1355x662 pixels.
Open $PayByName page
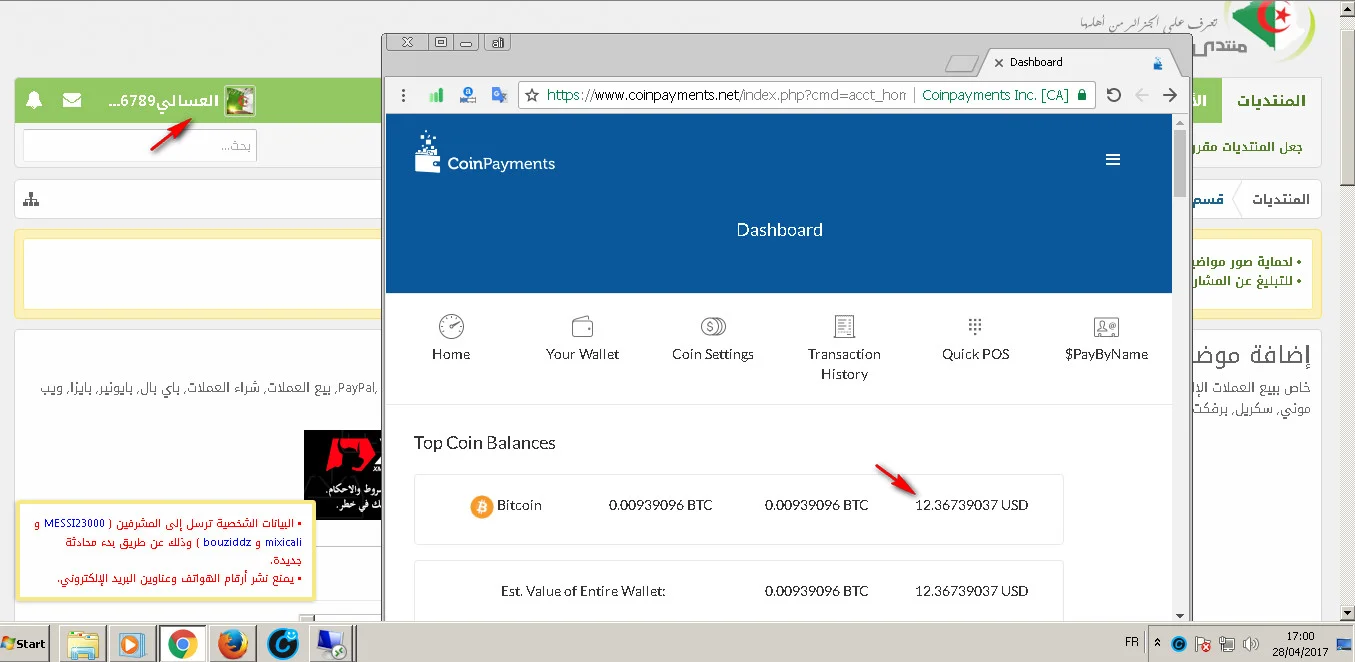(x=1106, y=338)
